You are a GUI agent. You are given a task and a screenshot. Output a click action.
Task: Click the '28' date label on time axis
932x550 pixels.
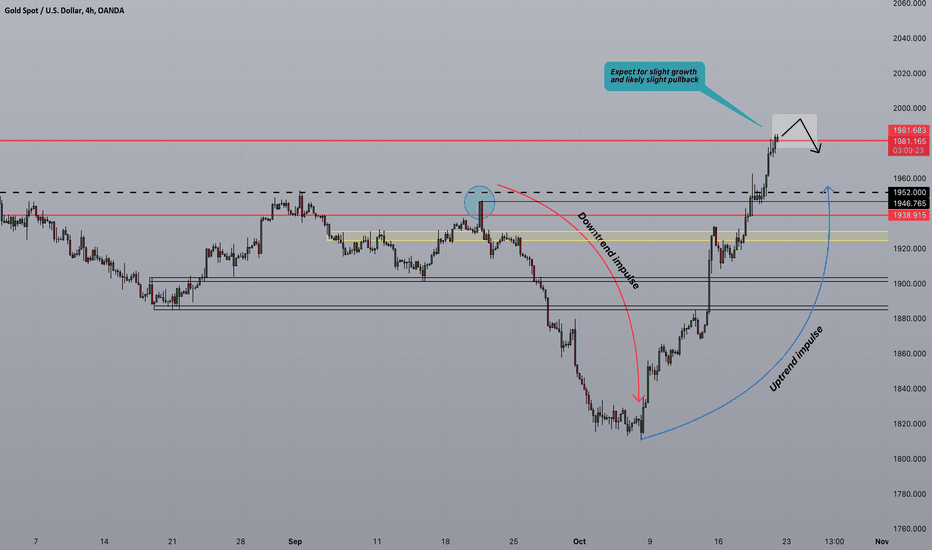[x=241, y=542]
